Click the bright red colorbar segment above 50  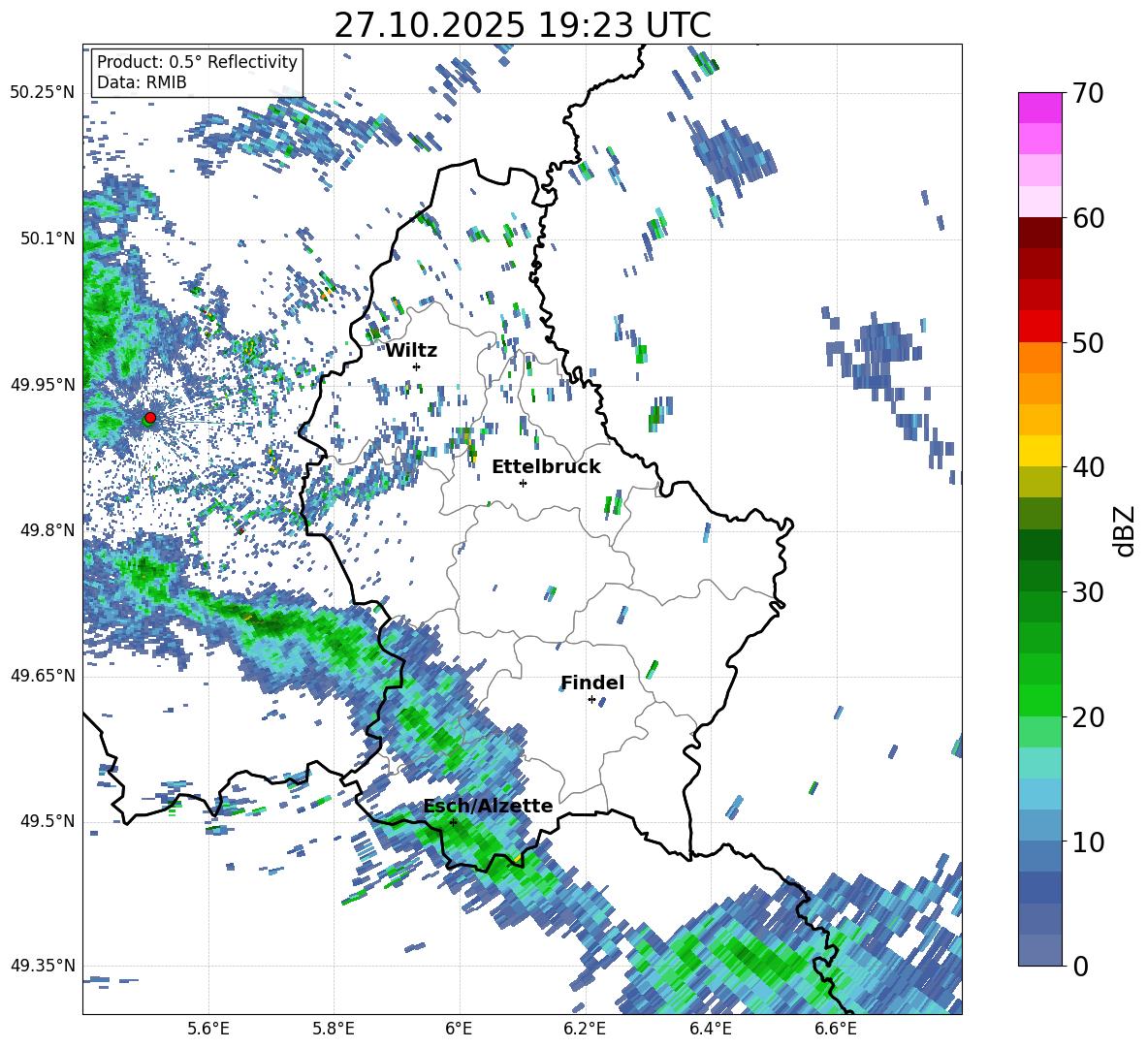pyautogui.click(x=1039, y=327)
